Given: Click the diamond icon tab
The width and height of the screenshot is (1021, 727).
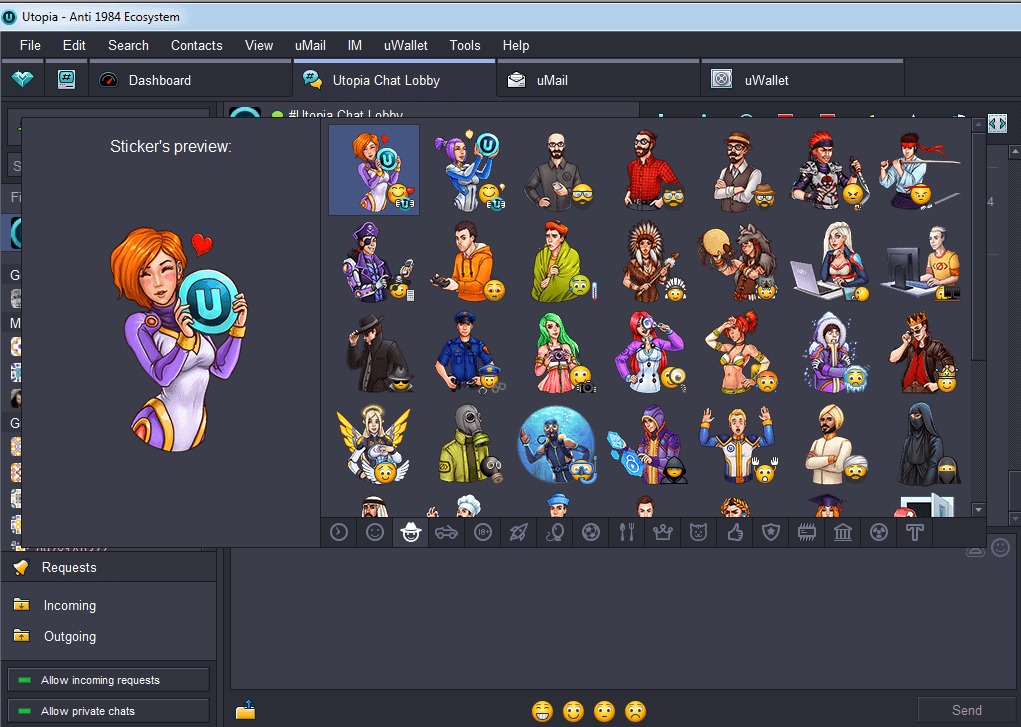Looking at the screenshot, I should click(x=23, y=79).
